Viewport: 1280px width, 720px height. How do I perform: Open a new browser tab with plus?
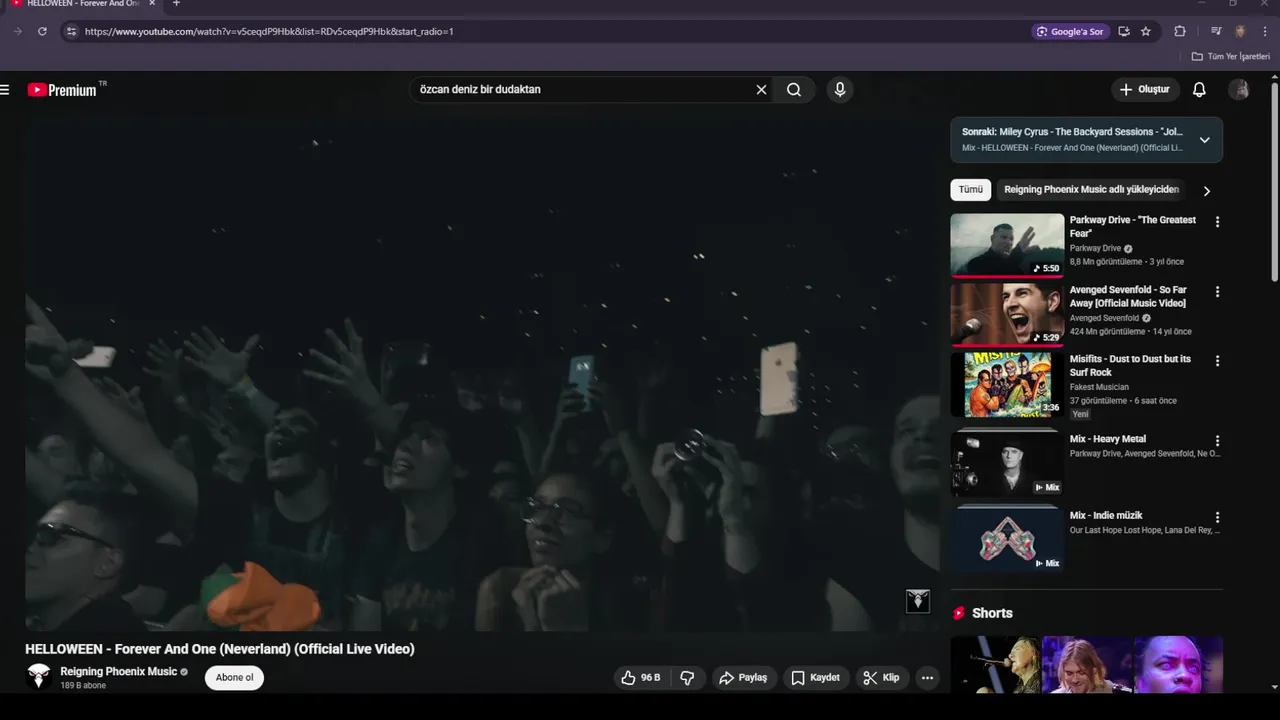[176, 4]
